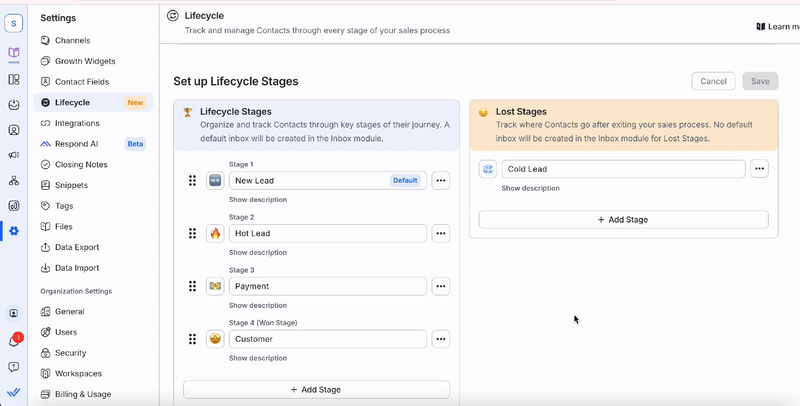
Task: Click the emoji icon for Payment stage
Action: (215, 286)
